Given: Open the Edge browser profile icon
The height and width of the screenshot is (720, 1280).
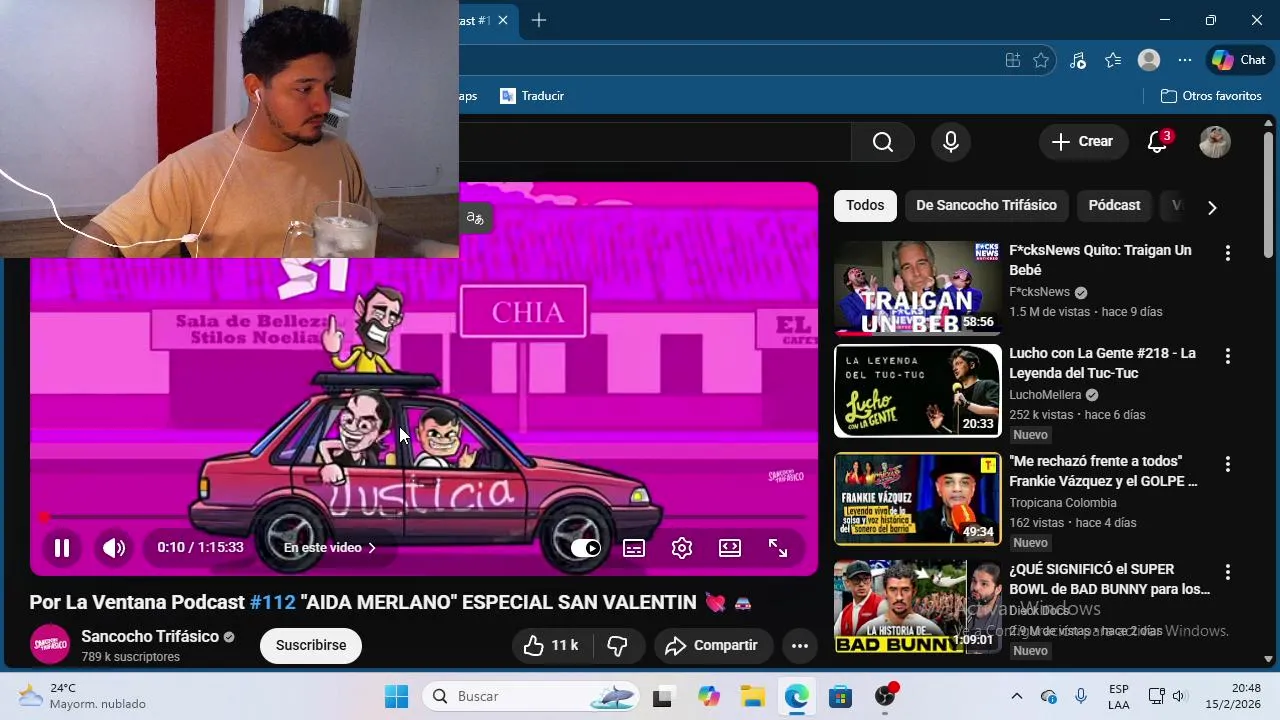Looking at the screenshot, I should tap(1149, 60).
